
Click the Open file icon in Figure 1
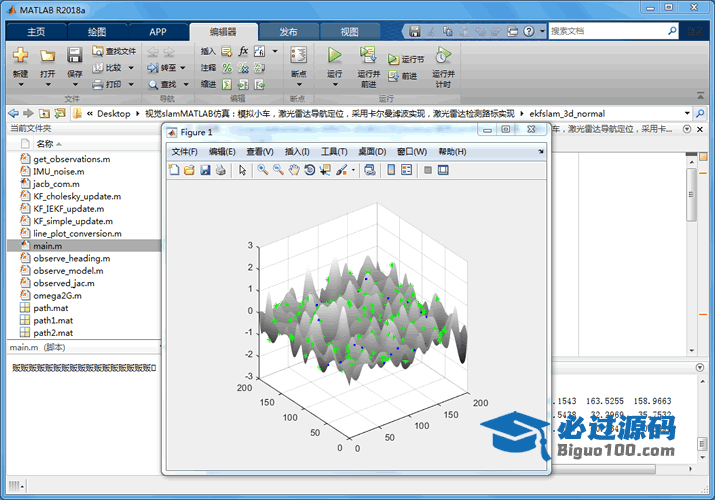(x=189, y=170)
